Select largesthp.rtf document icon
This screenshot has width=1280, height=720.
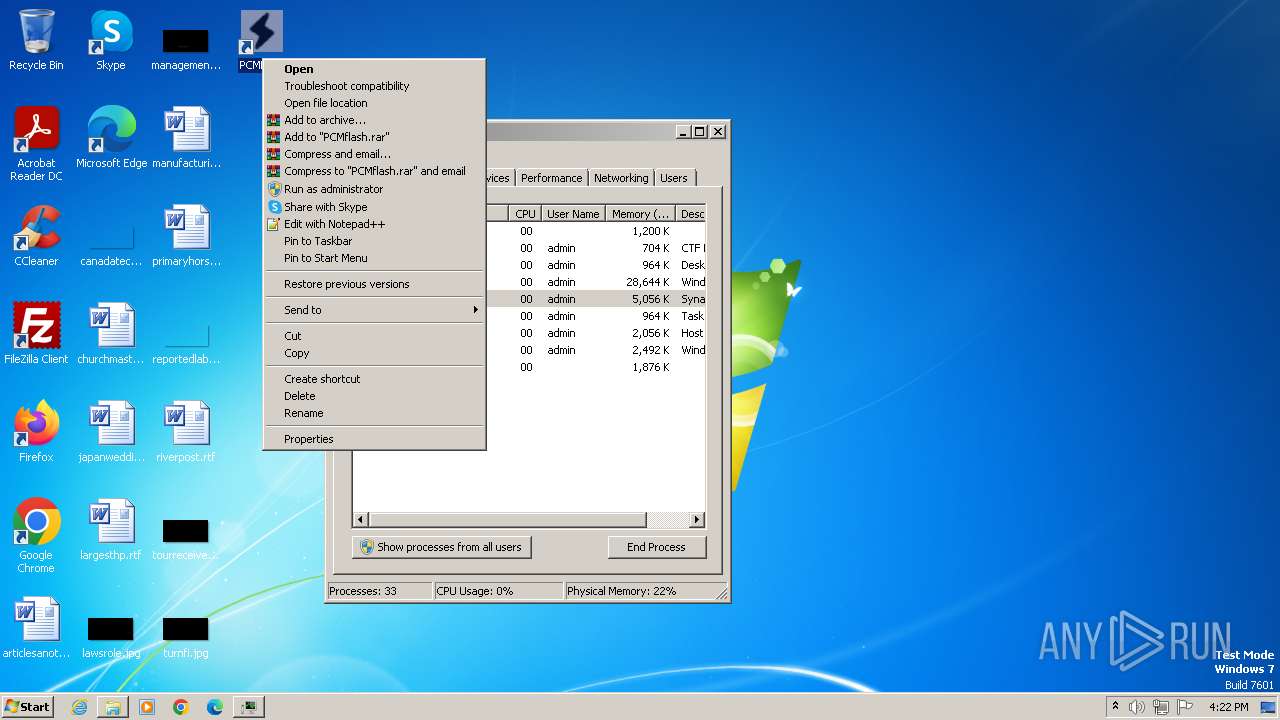[111, 530]
